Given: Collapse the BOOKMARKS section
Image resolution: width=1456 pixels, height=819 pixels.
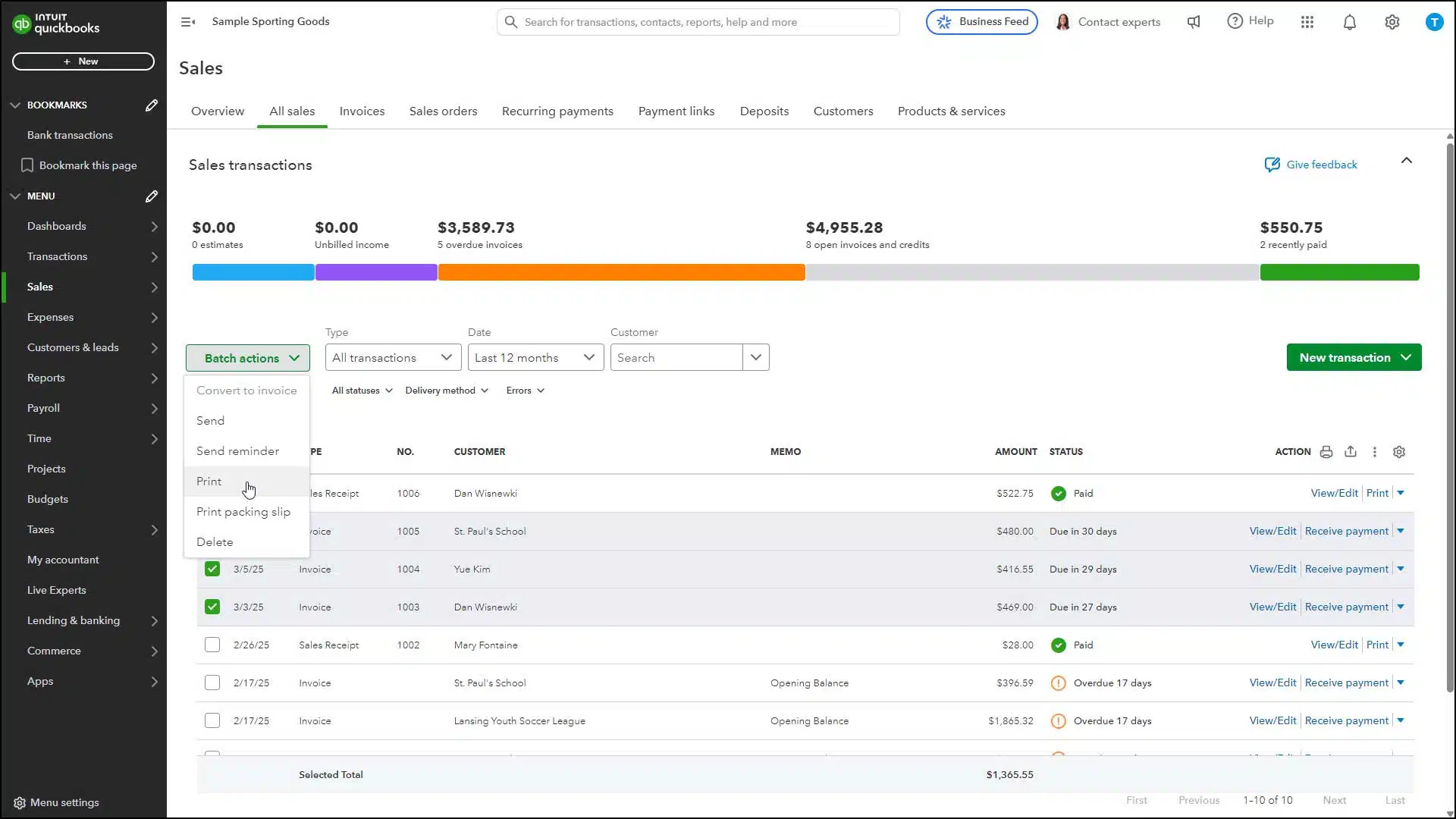Looking at the screenshot, I should pos(15,105).
